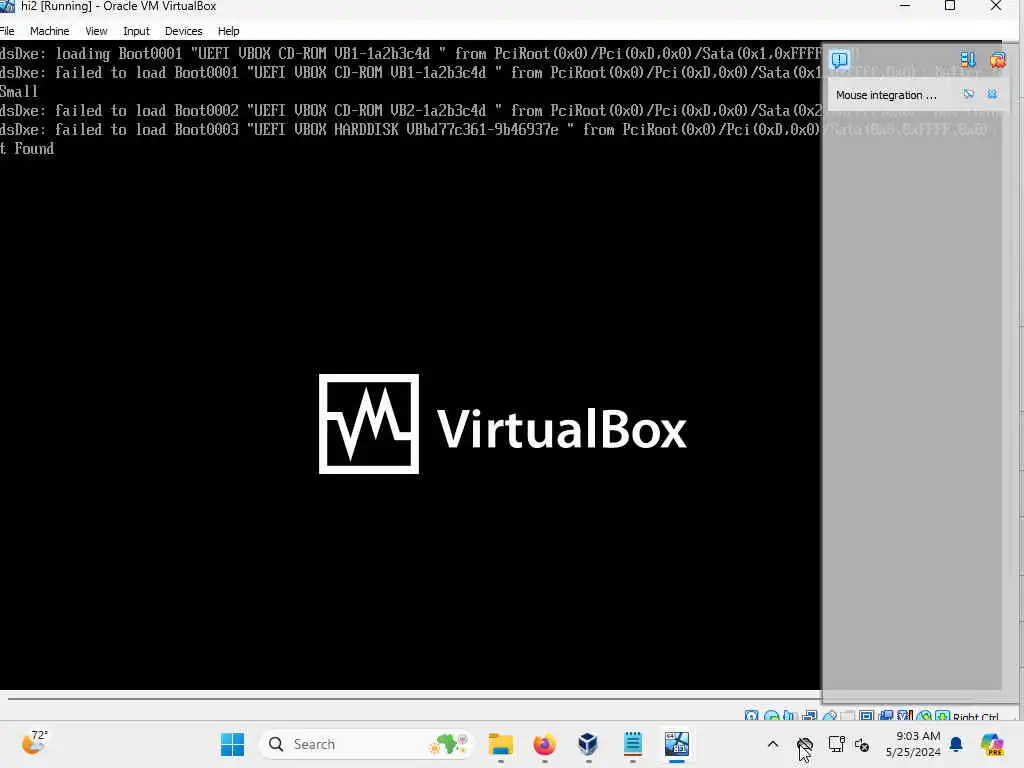Open the Help menu
This screenshot has height=768, width=1024.
[229, 31]
